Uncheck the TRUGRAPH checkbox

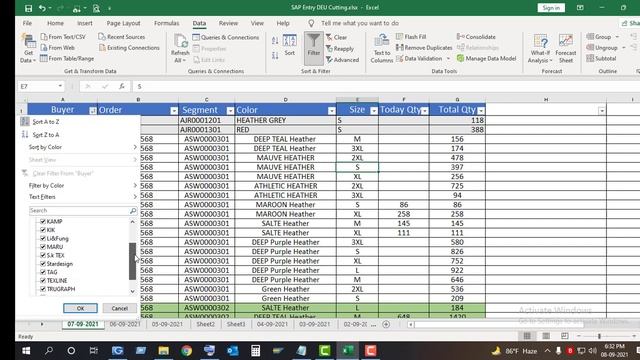(x=42, y=289)
